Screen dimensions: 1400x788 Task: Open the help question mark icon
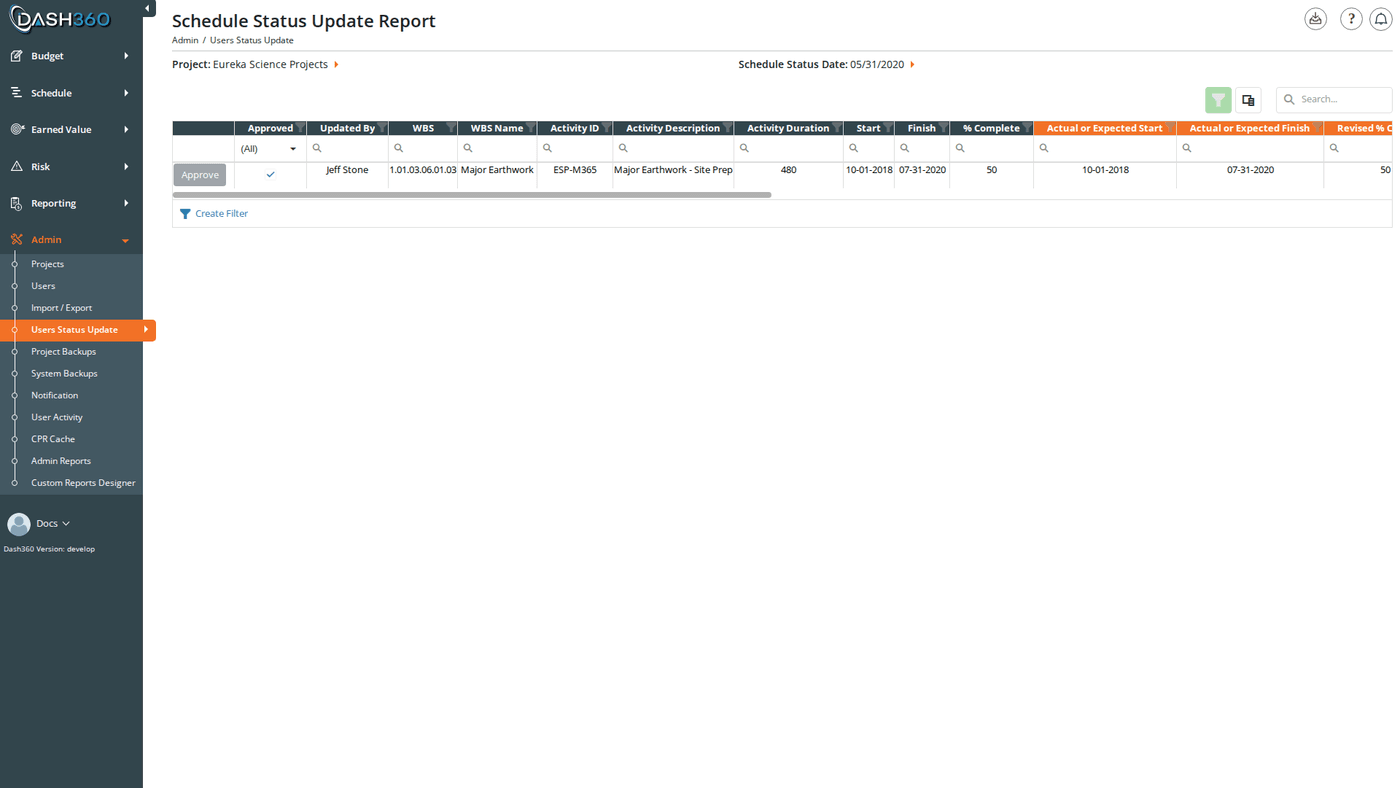1351,18
